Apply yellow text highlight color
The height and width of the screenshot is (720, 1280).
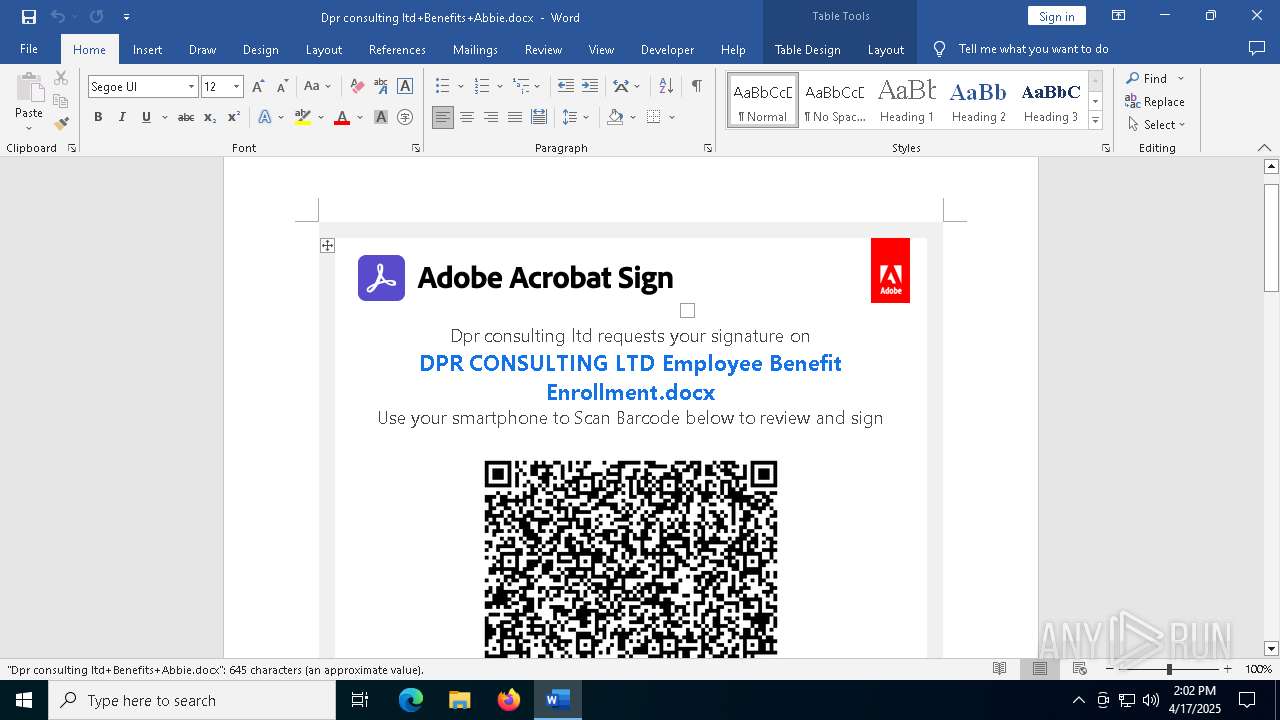coord(303,117)
